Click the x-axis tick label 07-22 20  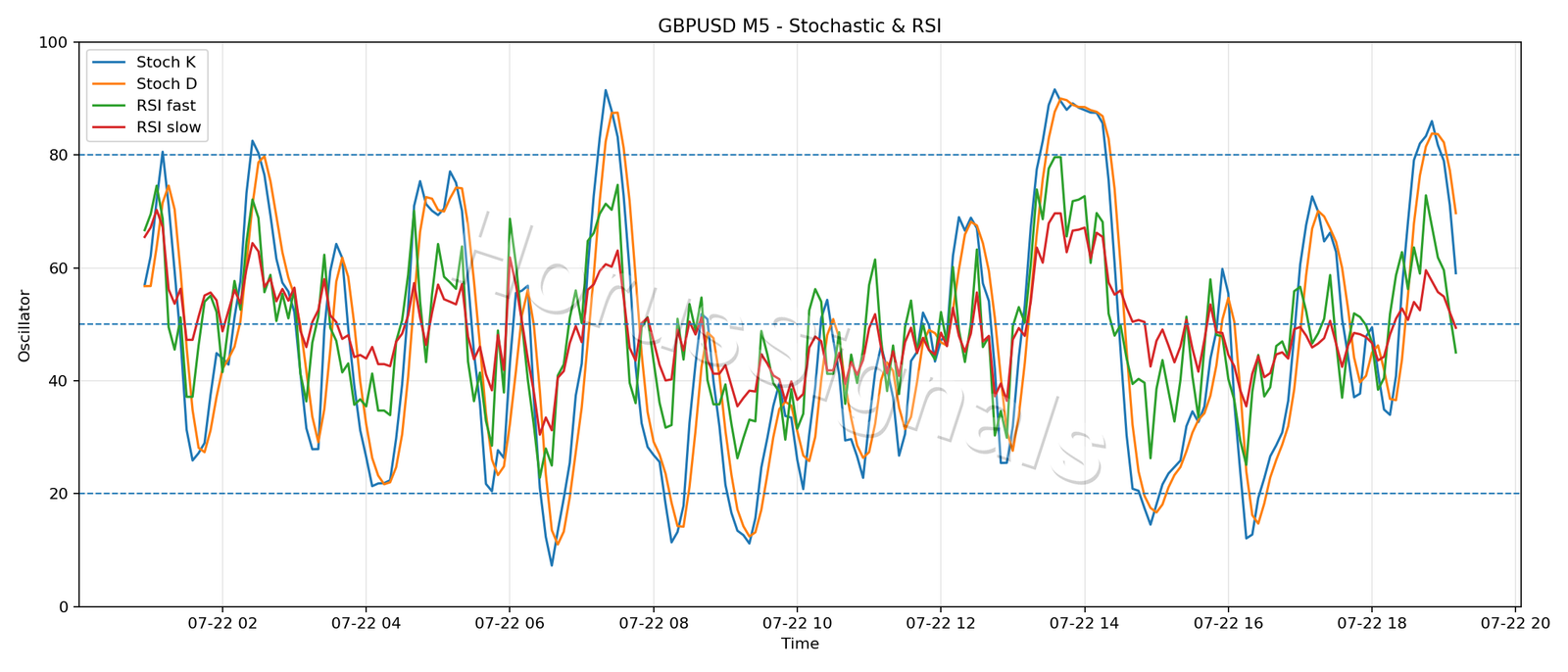click(x=1515, y=622)
